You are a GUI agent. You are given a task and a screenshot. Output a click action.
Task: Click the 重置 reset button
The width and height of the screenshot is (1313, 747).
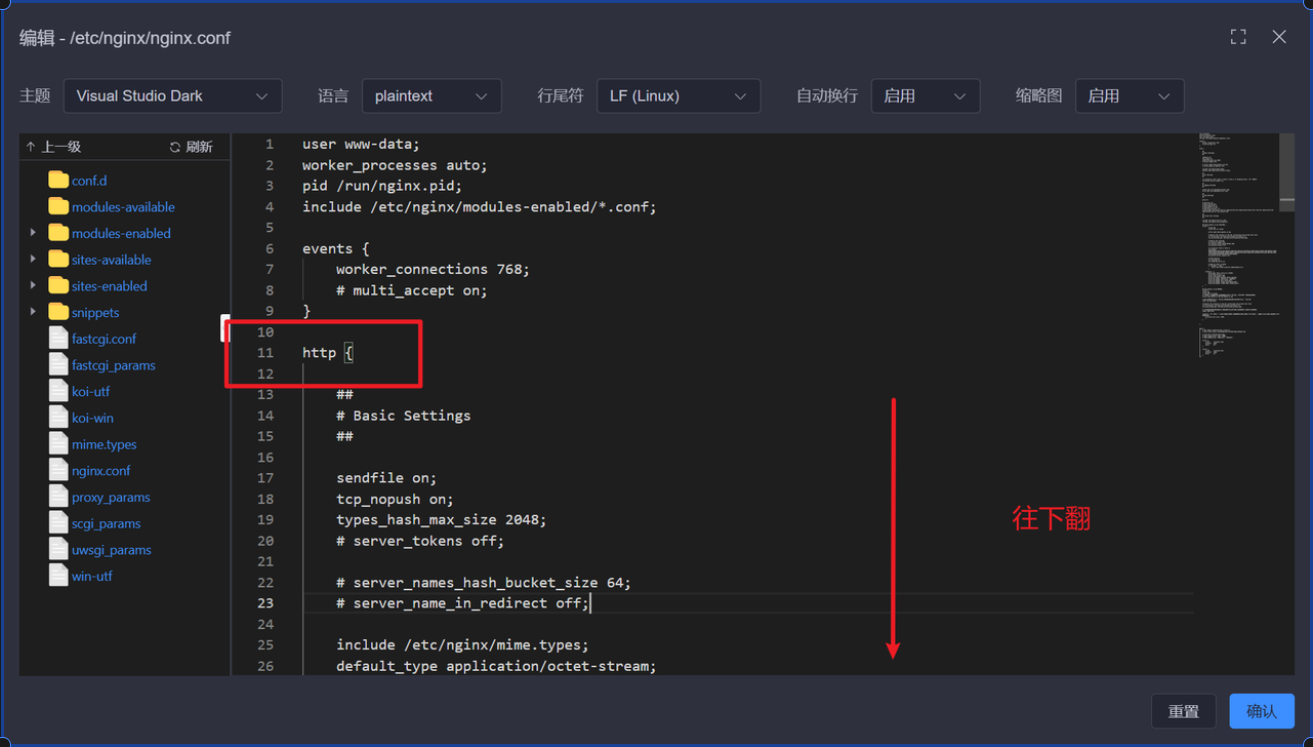[1184, 711]
